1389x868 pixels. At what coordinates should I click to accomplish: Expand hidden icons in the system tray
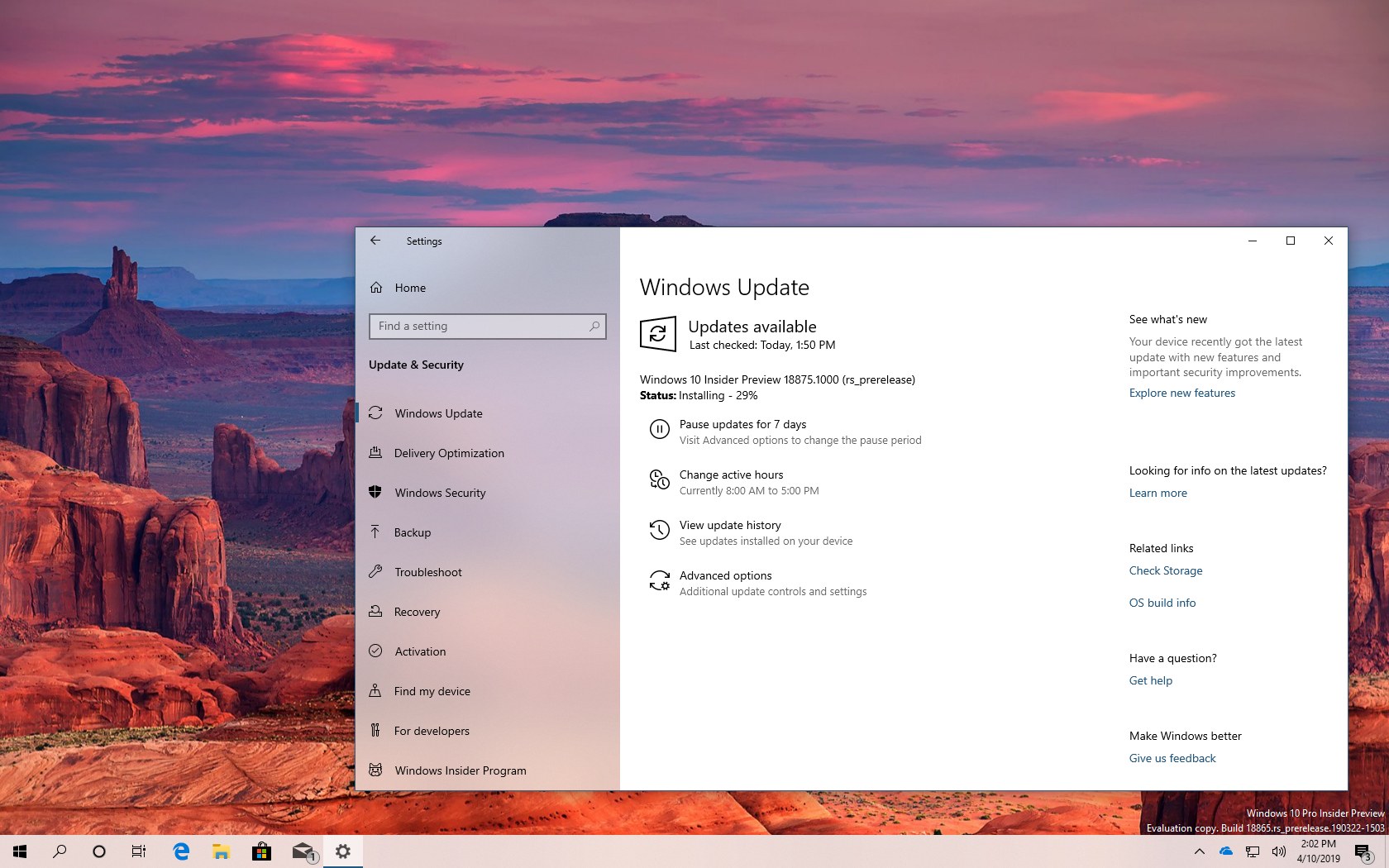1200,851
